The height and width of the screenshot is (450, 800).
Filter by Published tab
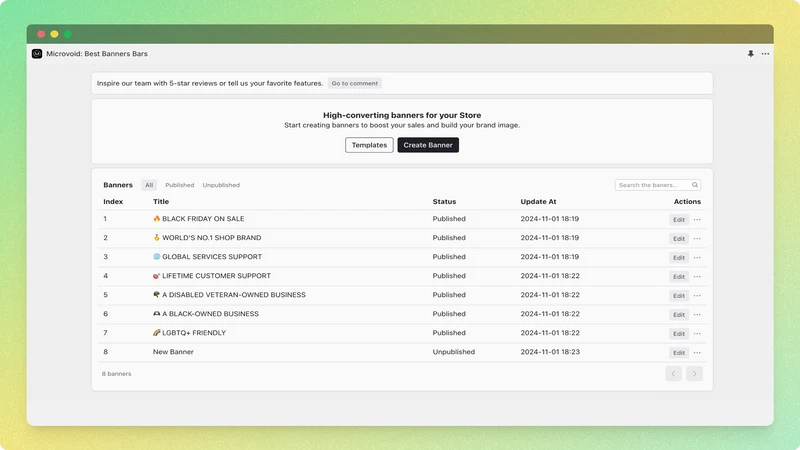[x=180, y=185]
